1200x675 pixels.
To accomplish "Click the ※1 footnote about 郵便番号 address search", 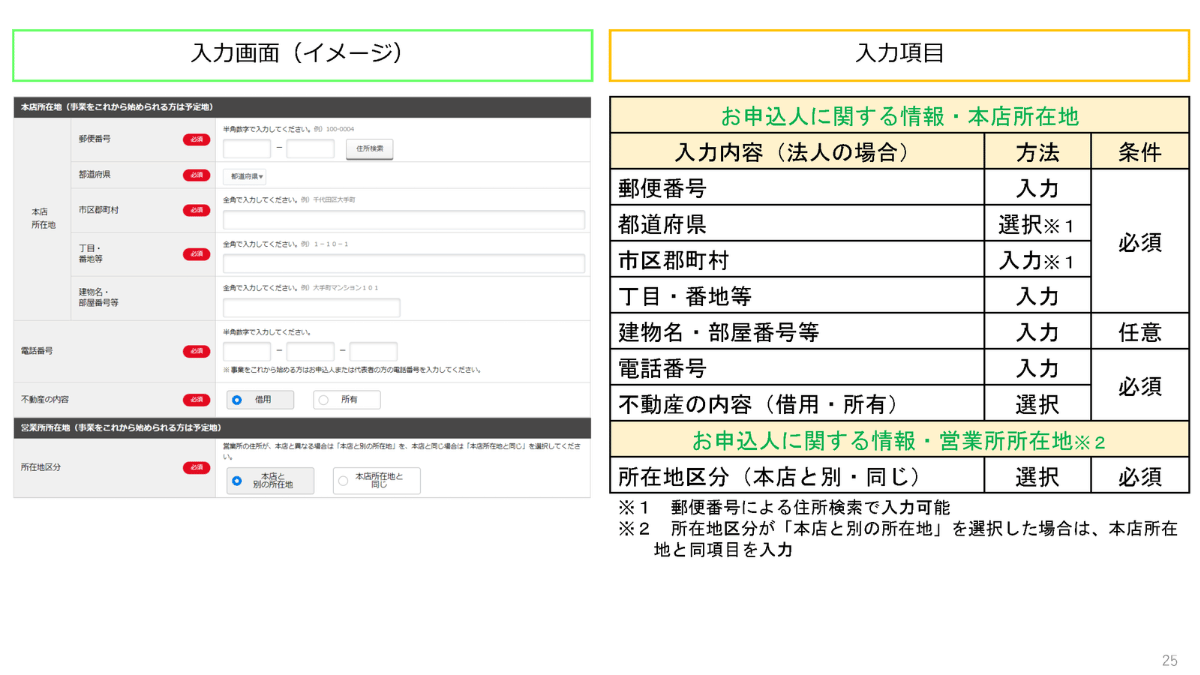I will click(x=784, y=507).
